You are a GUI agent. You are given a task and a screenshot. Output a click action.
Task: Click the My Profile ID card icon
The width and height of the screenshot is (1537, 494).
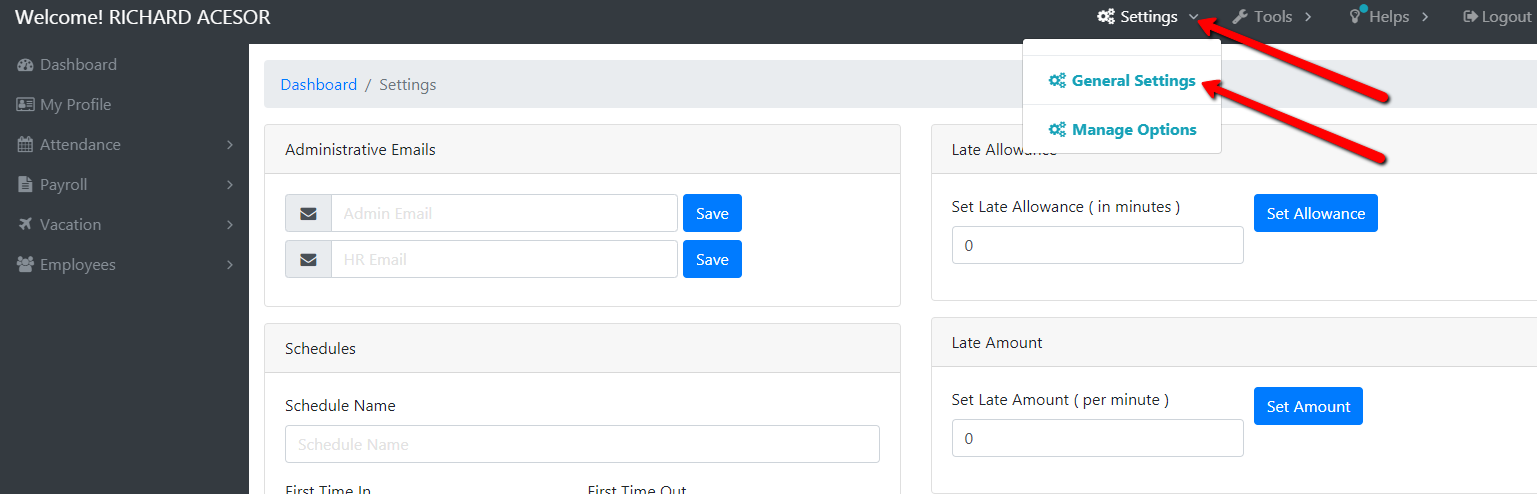click(25, 105)
